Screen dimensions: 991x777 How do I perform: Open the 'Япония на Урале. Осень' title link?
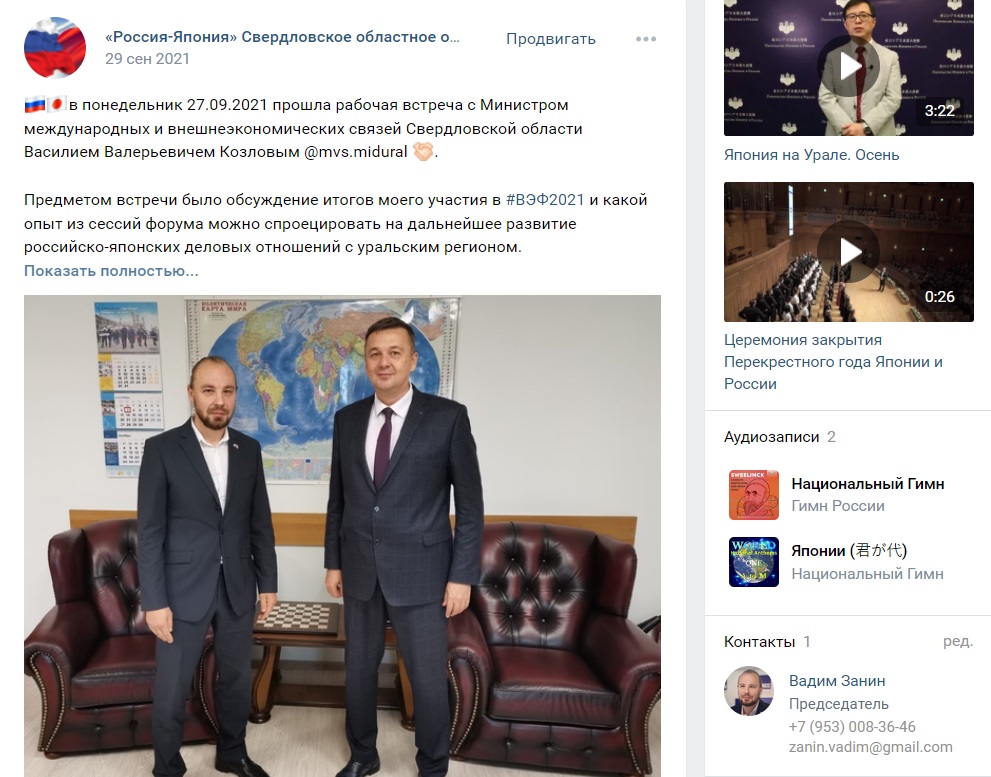pyautogui.click(x=812, y=155)
